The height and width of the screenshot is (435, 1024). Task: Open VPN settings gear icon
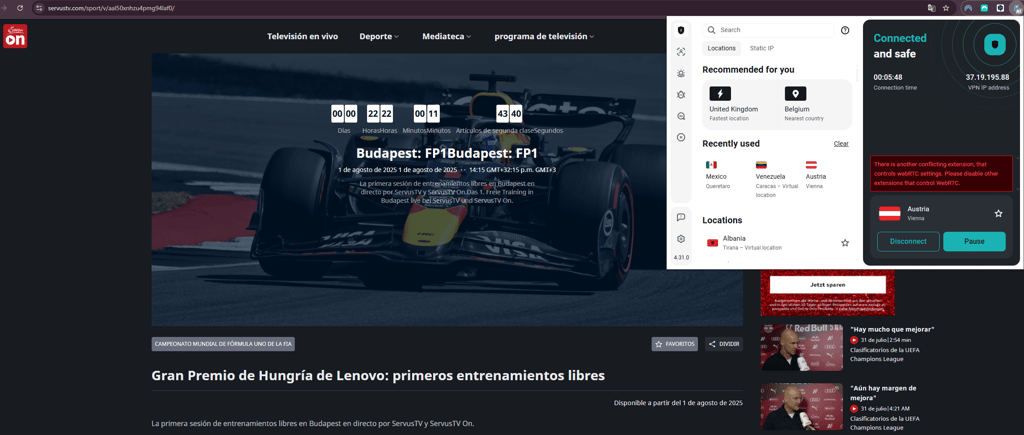pos(681,239)
